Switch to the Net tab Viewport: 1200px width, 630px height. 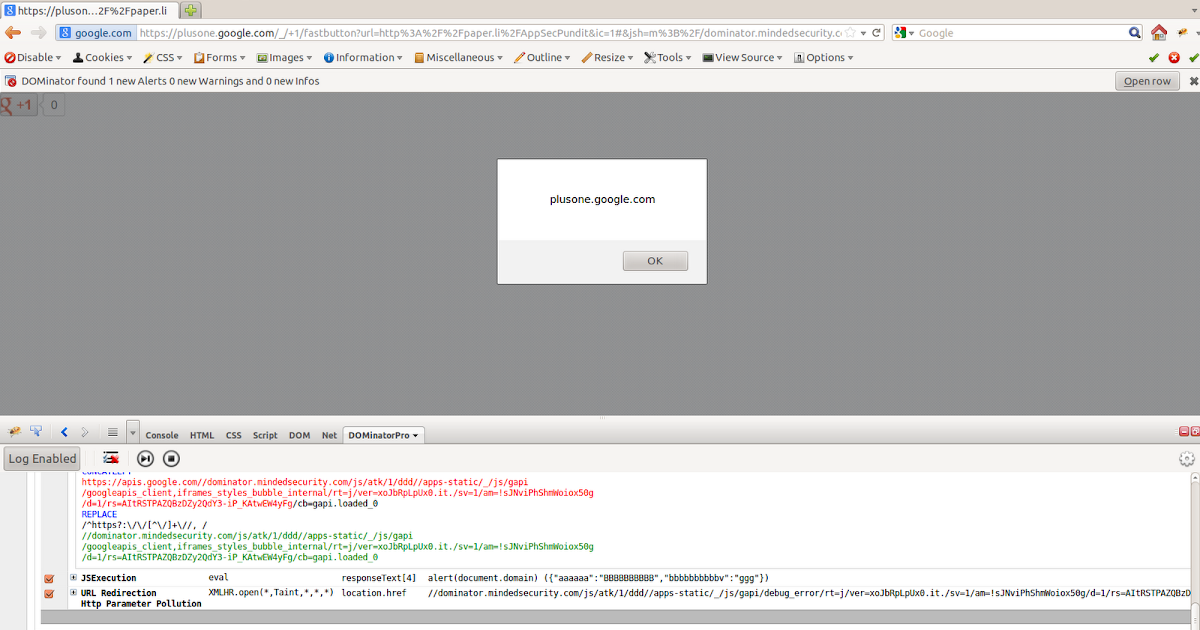[x=329, y=435]
